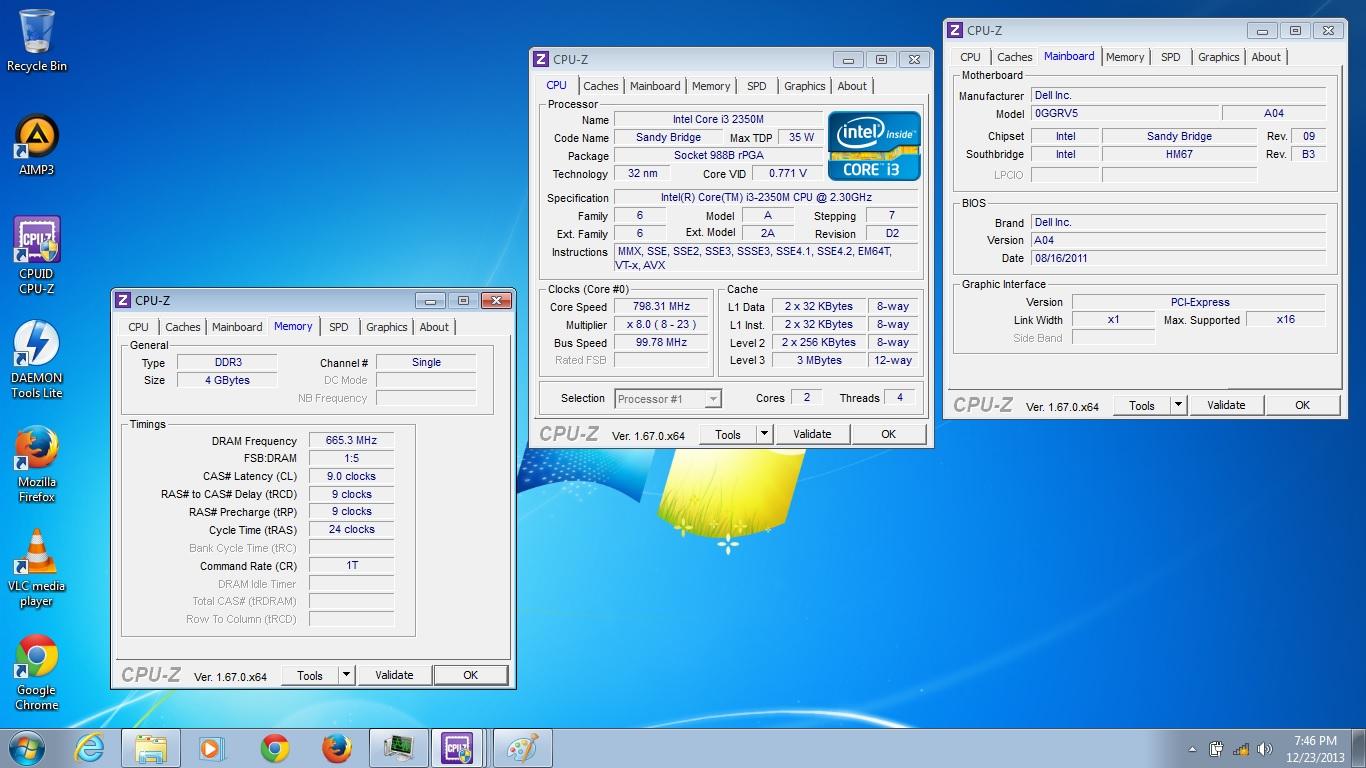Click the taskbar clock showing 7:46 PM
This screenshot has height=768, width=1366.
click(1315, 748)
